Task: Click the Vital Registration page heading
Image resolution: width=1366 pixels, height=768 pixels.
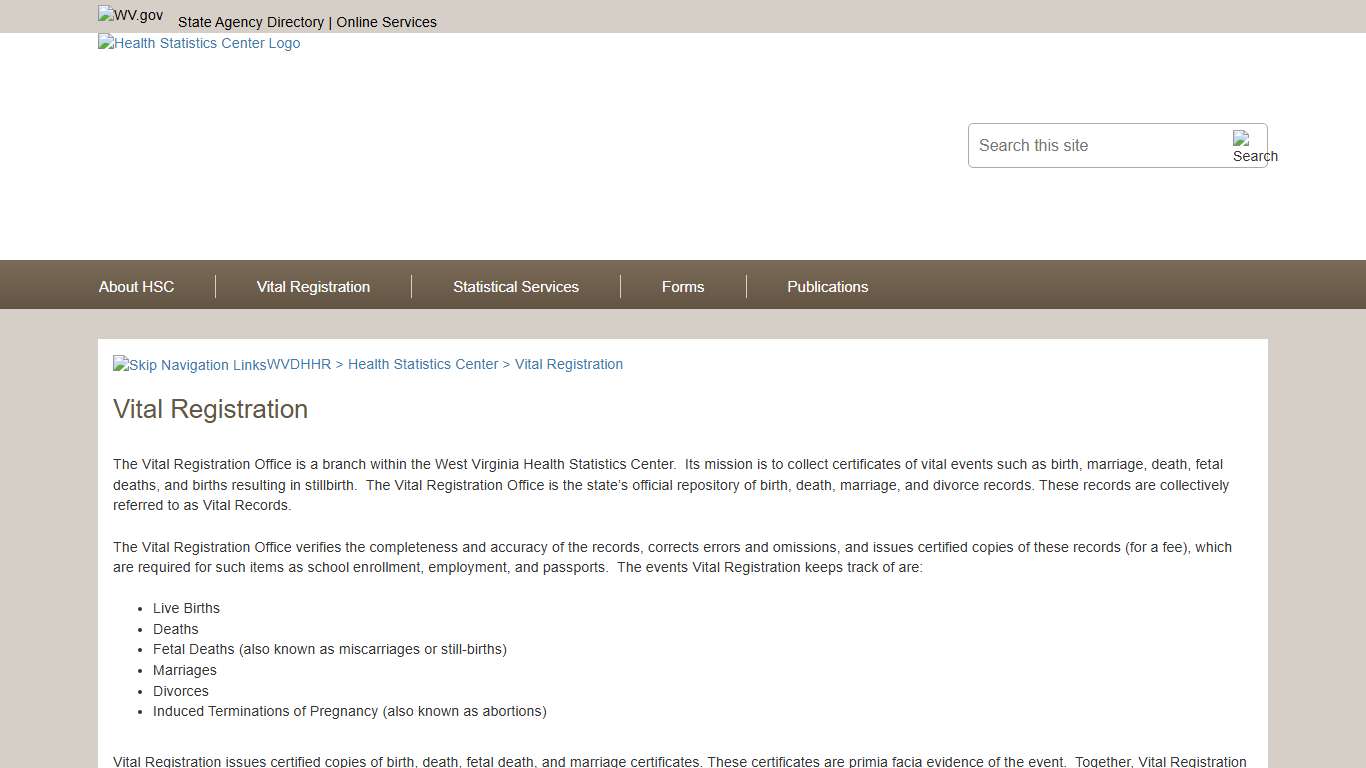Action: 210,409
